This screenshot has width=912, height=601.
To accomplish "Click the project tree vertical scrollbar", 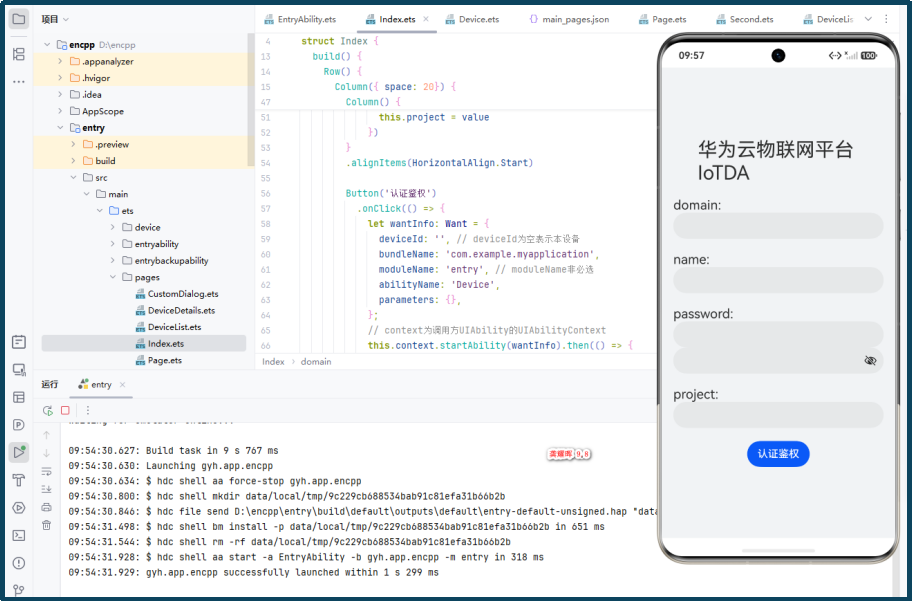I will (x=251, y=99).
